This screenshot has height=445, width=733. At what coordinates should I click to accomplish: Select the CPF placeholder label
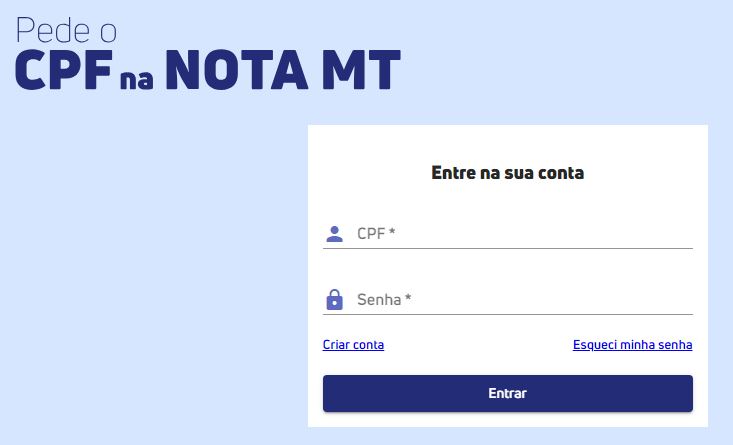coord(371,233)
